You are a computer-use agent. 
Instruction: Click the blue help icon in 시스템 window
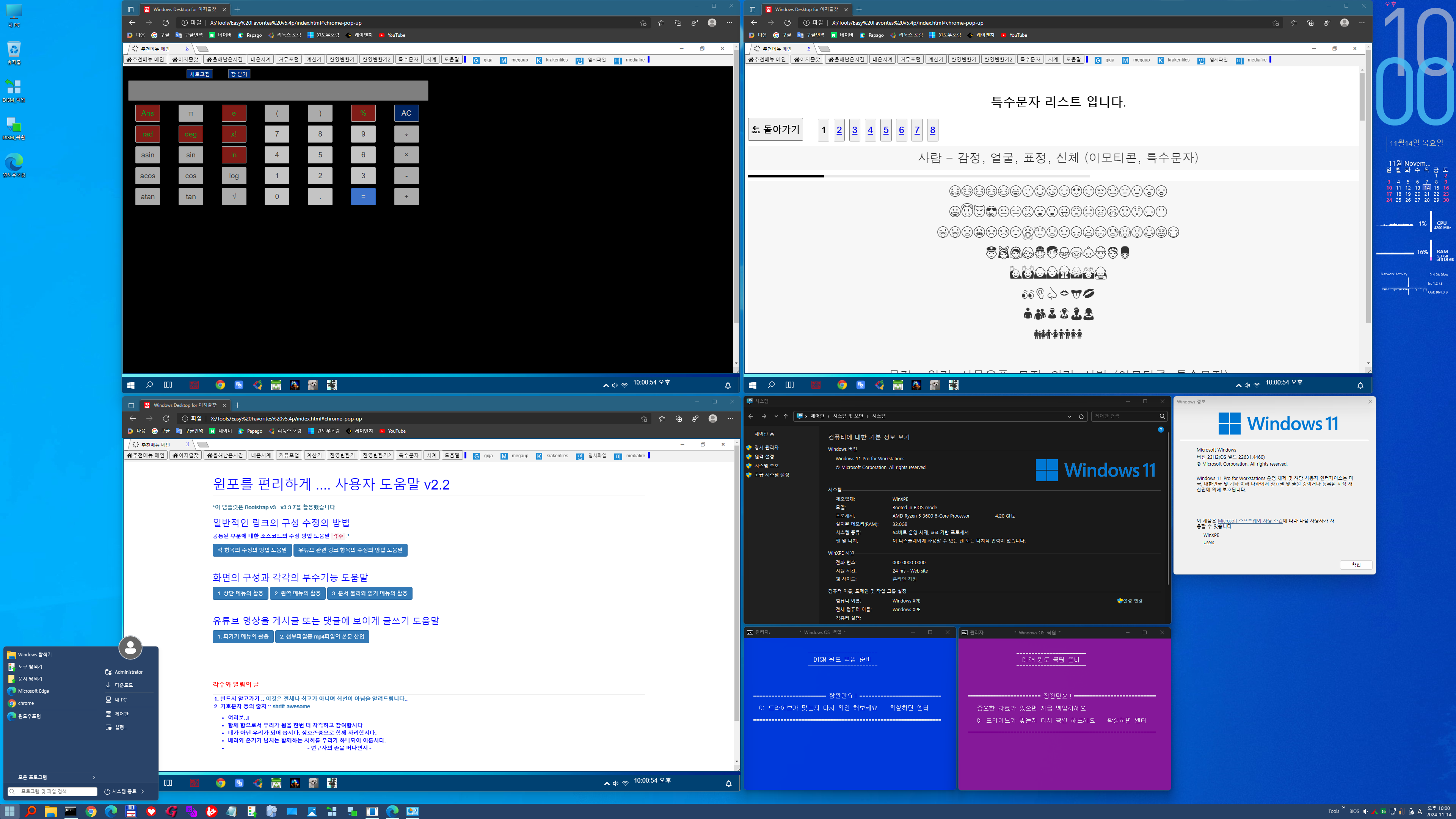pyautogui.click(x=1160, y=430)
